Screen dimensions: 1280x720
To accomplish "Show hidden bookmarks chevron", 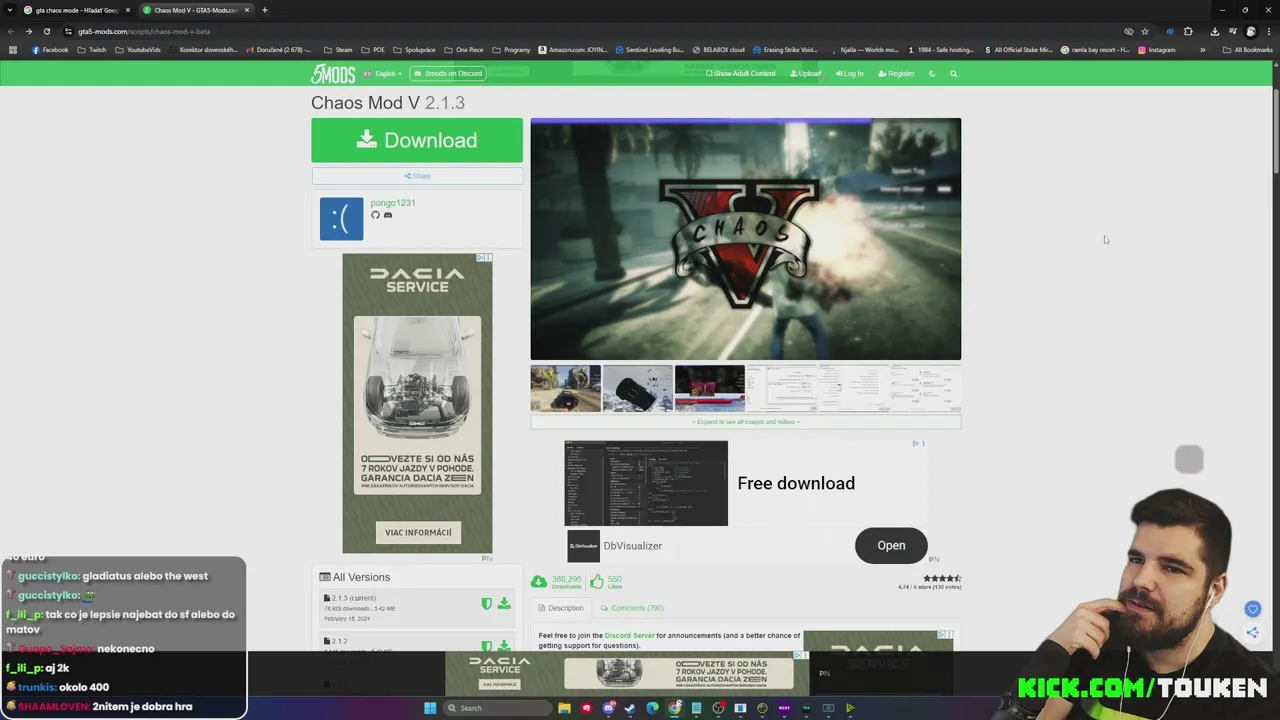I will [x=1202, y=50].
